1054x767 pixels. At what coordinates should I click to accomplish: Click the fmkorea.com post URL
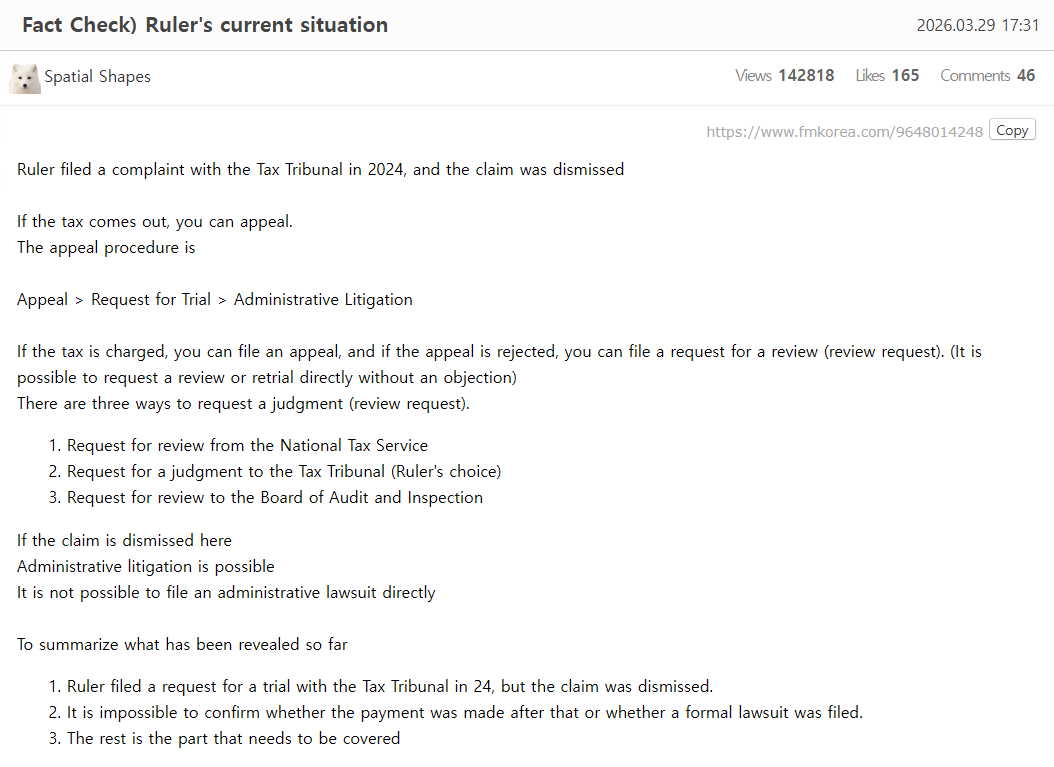click(844, 131)
